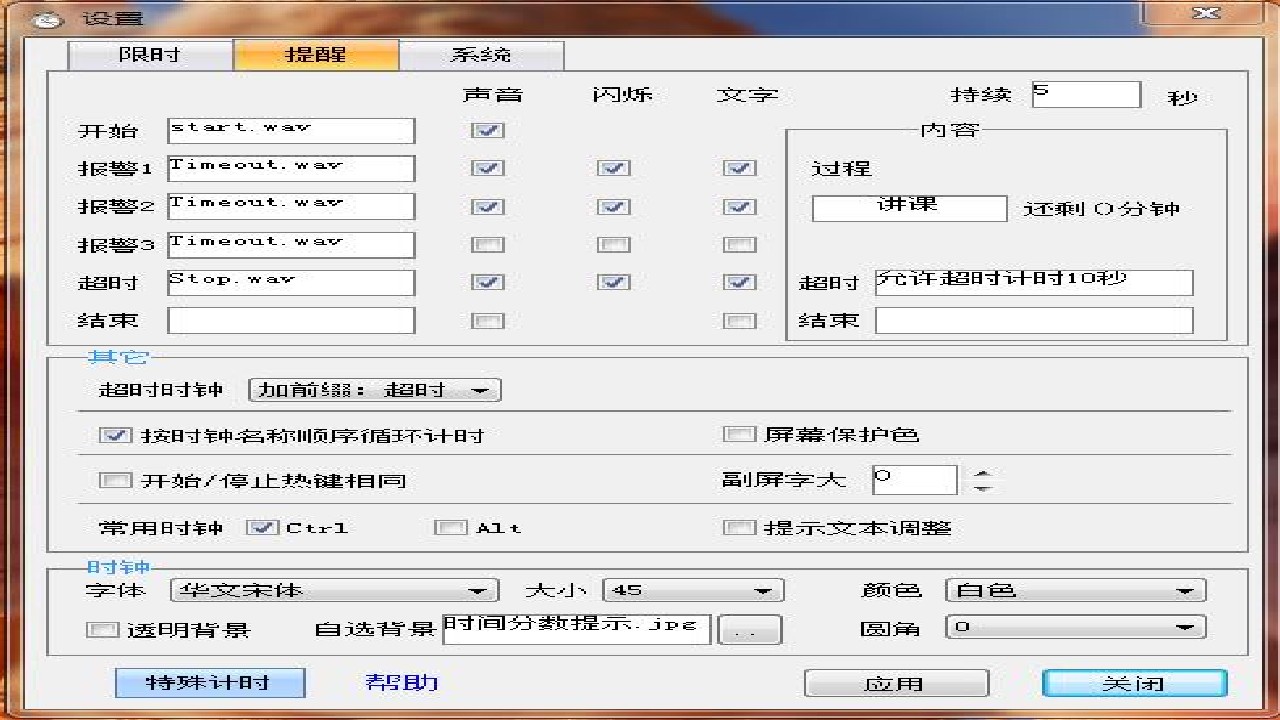1280x720 pixels.
Task: Enable 提示文本调整
Action: tap(739, 527)
